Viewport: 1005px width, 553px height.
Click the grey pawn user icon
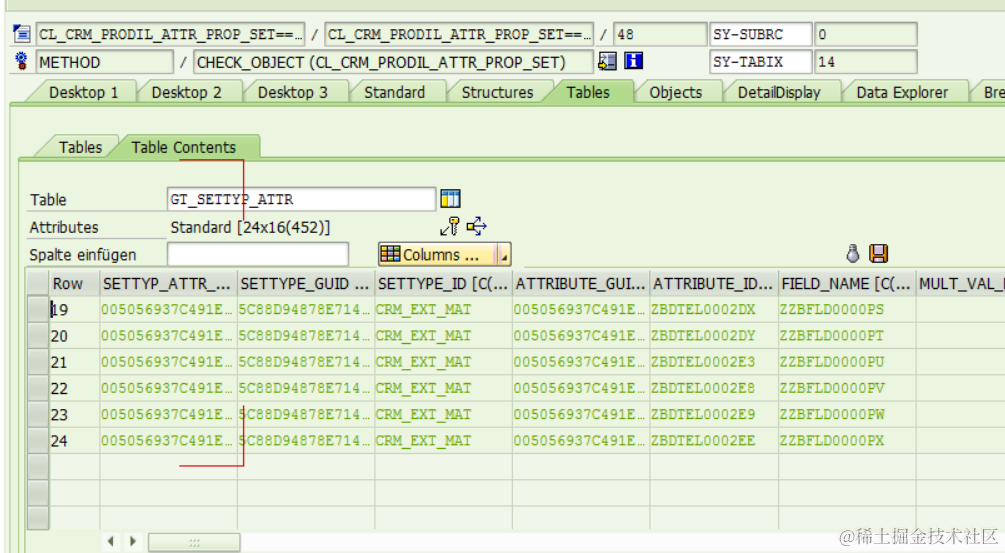pyautogui.click(x=852, y=254)
